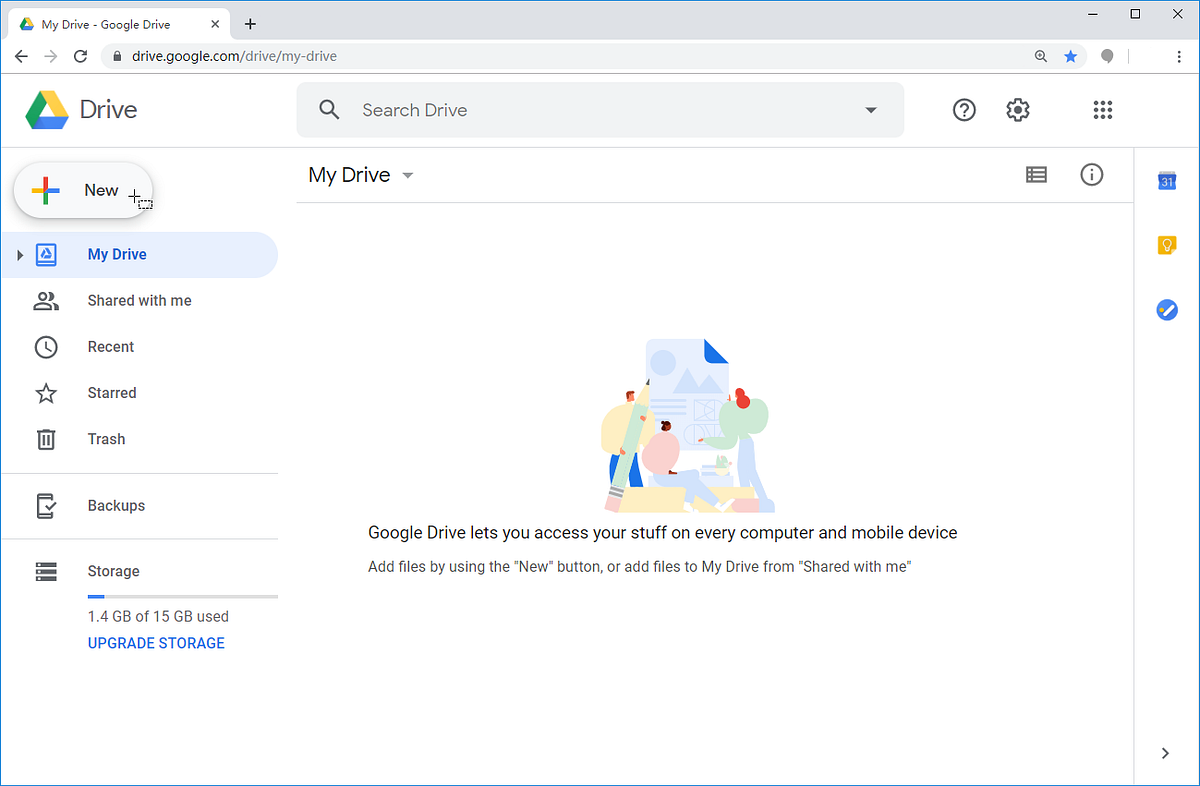Open the Trash section

106,439
